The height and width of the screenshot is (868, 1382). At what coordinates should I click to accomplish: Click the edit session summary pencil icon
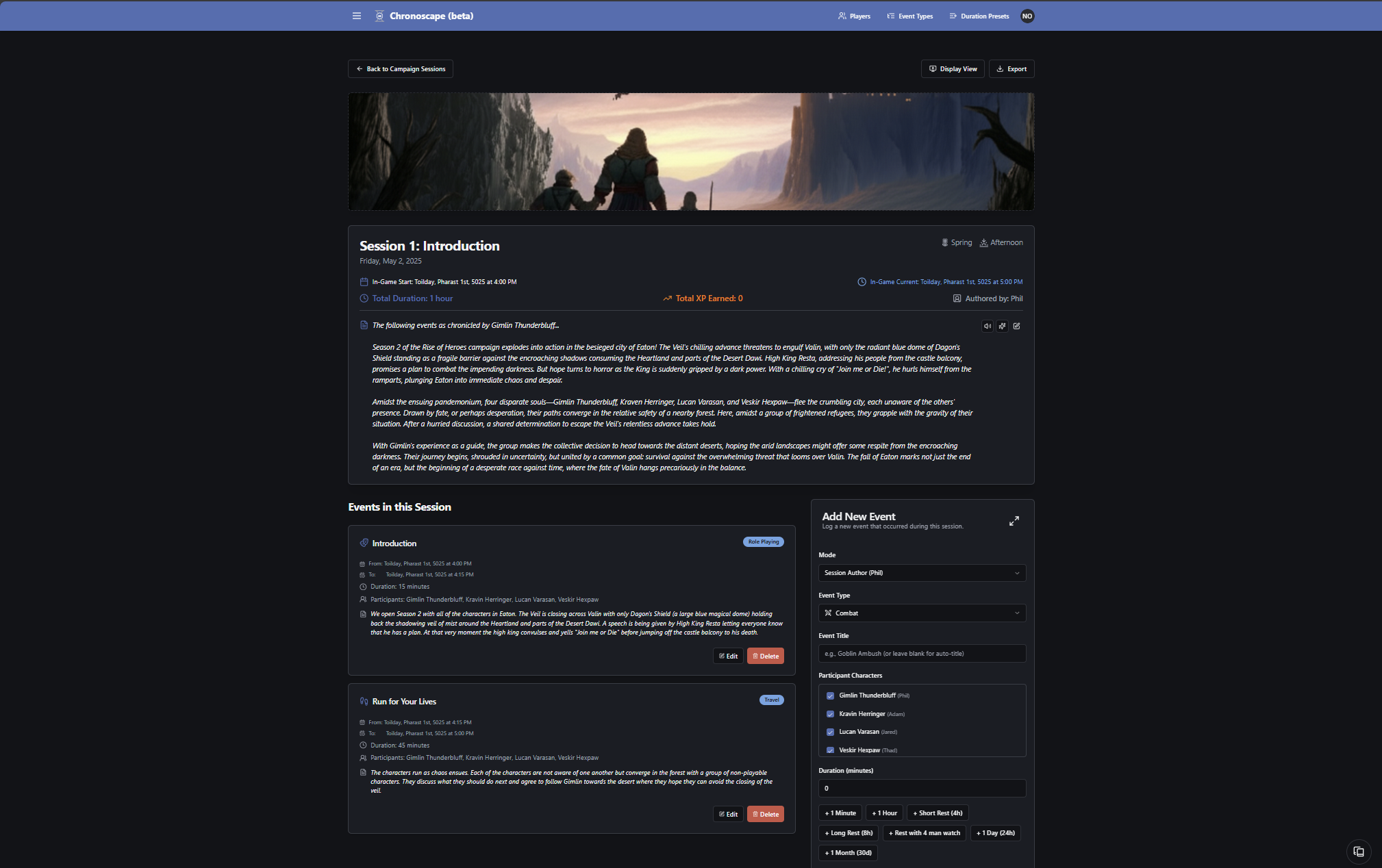(x=1016, y=326)
